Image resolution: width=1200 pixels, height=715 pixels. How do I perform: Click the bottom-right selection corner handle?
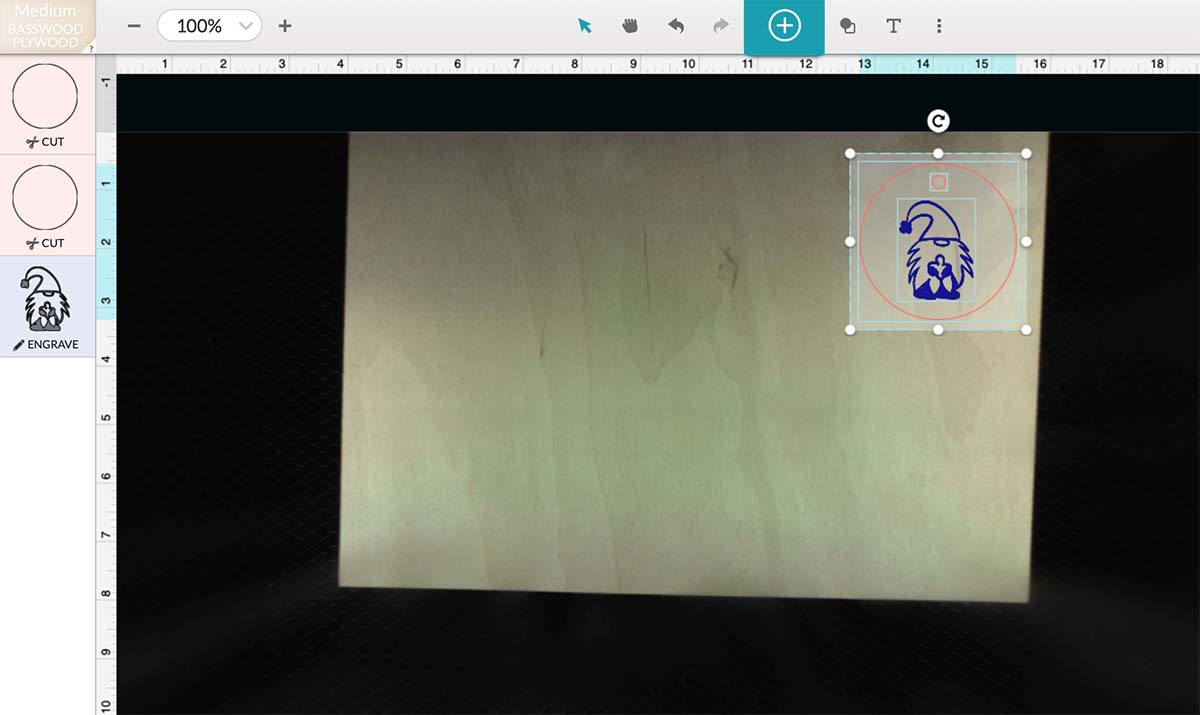tap(1026, 329)
